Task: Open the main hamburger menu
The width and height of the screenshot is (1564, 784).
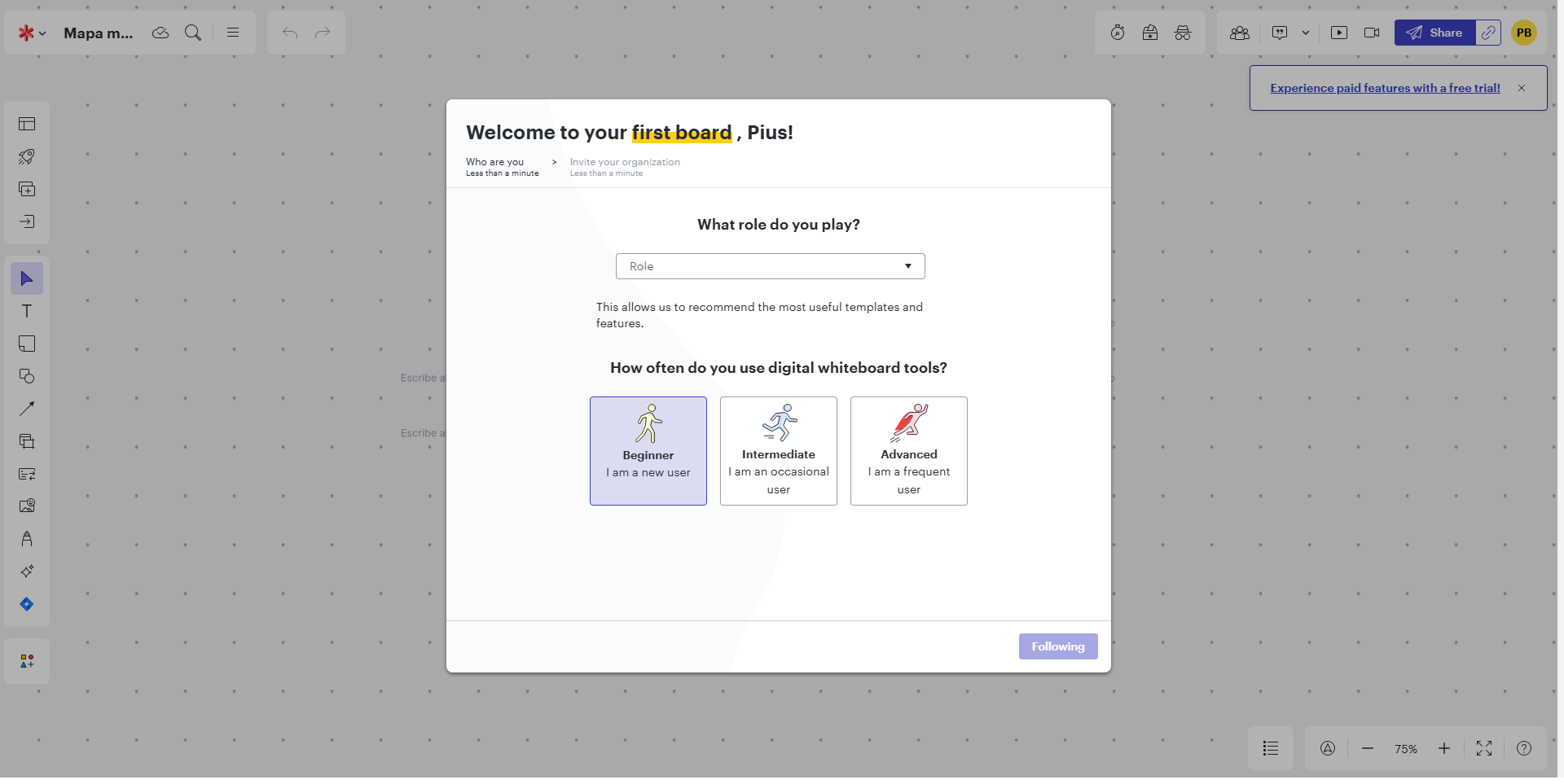Action: pyautogui.click(x=233, y=33)
